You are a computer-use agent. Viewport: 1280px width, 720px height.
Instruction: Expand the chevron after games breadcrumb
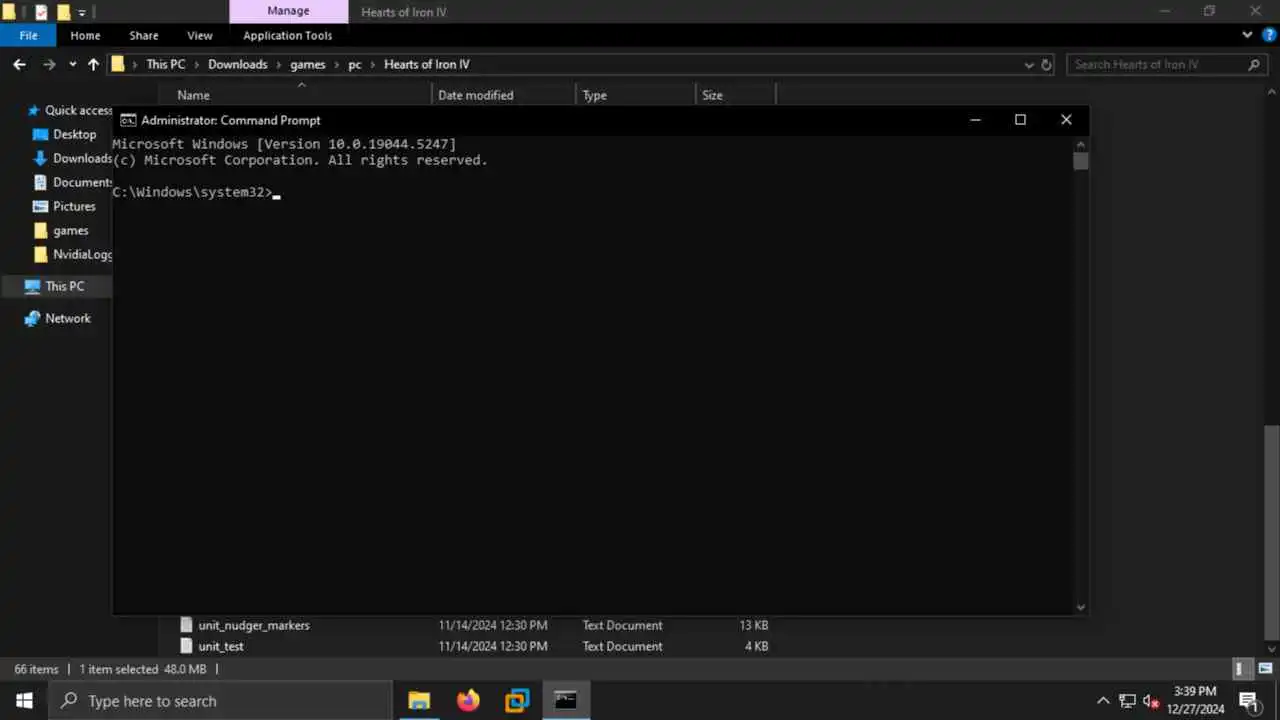coord(336,64)
